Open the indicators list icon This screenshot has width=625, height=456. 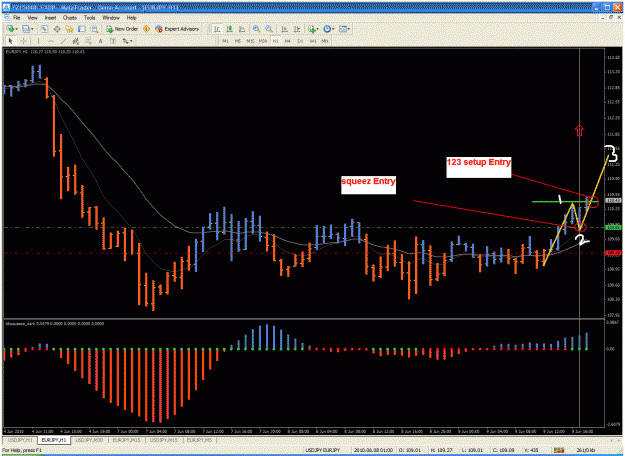pos(311,29)
